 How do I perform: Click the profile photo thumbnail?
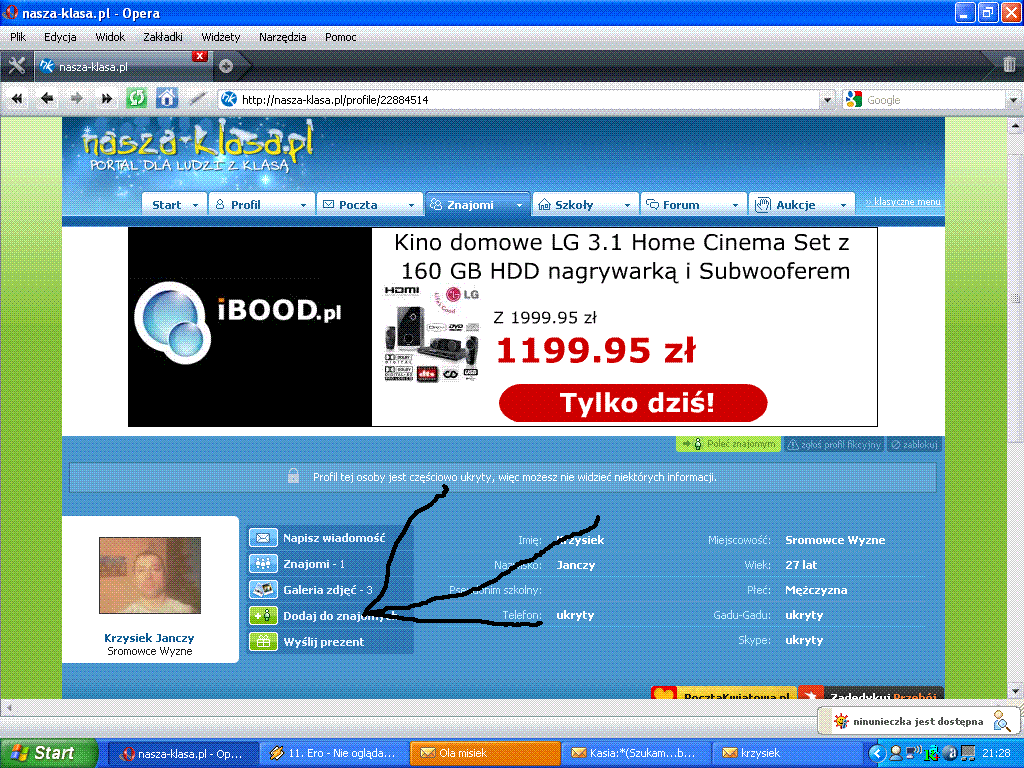coord(150,575)
